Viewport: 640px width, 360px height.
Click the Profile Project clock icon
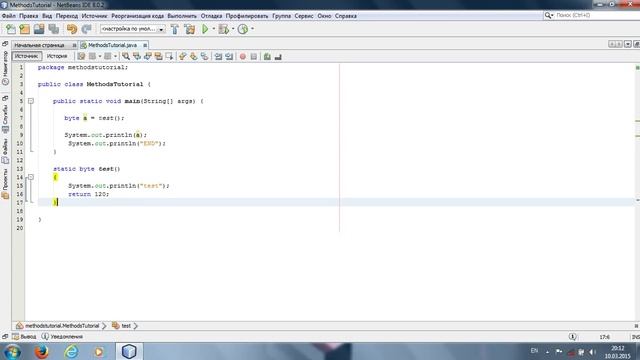click(x=243, y=29)
